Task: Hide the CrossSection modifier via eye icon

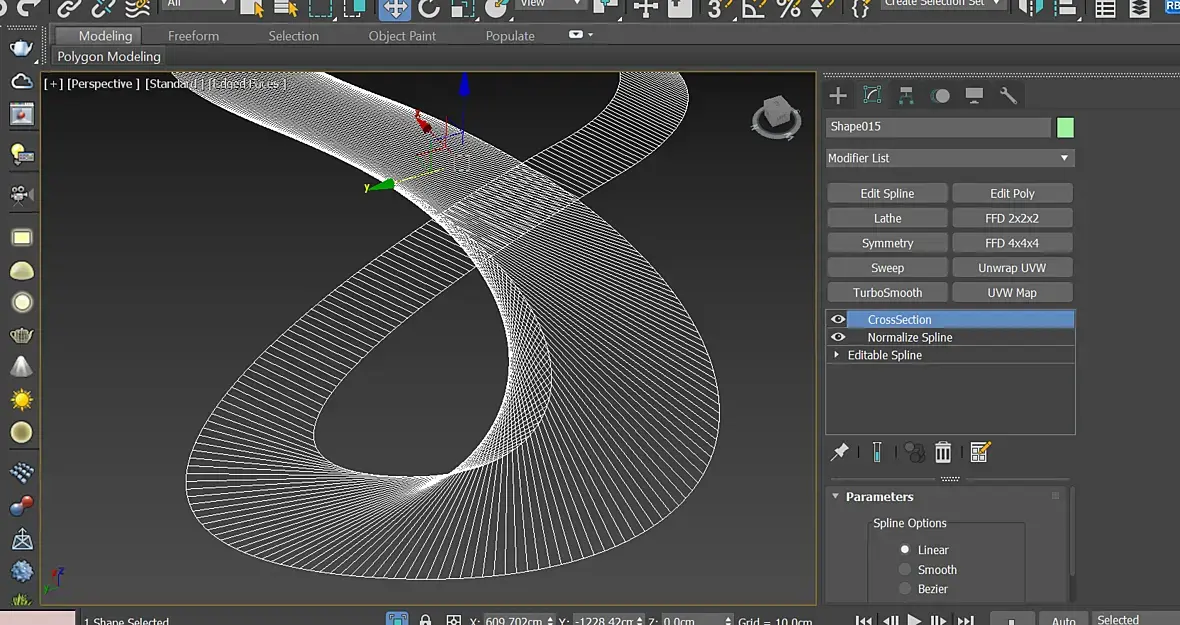Action: (838, 320)
